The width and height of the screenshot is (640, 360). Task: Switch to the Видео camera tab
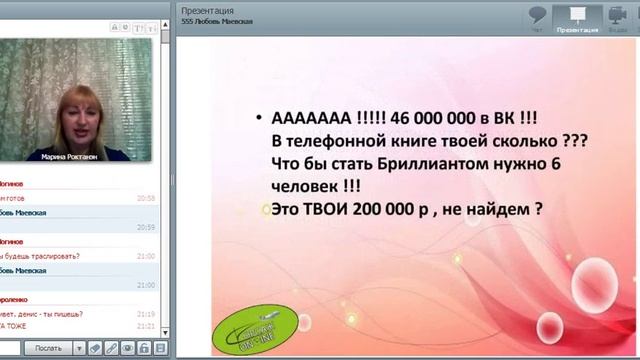[617, 19]
